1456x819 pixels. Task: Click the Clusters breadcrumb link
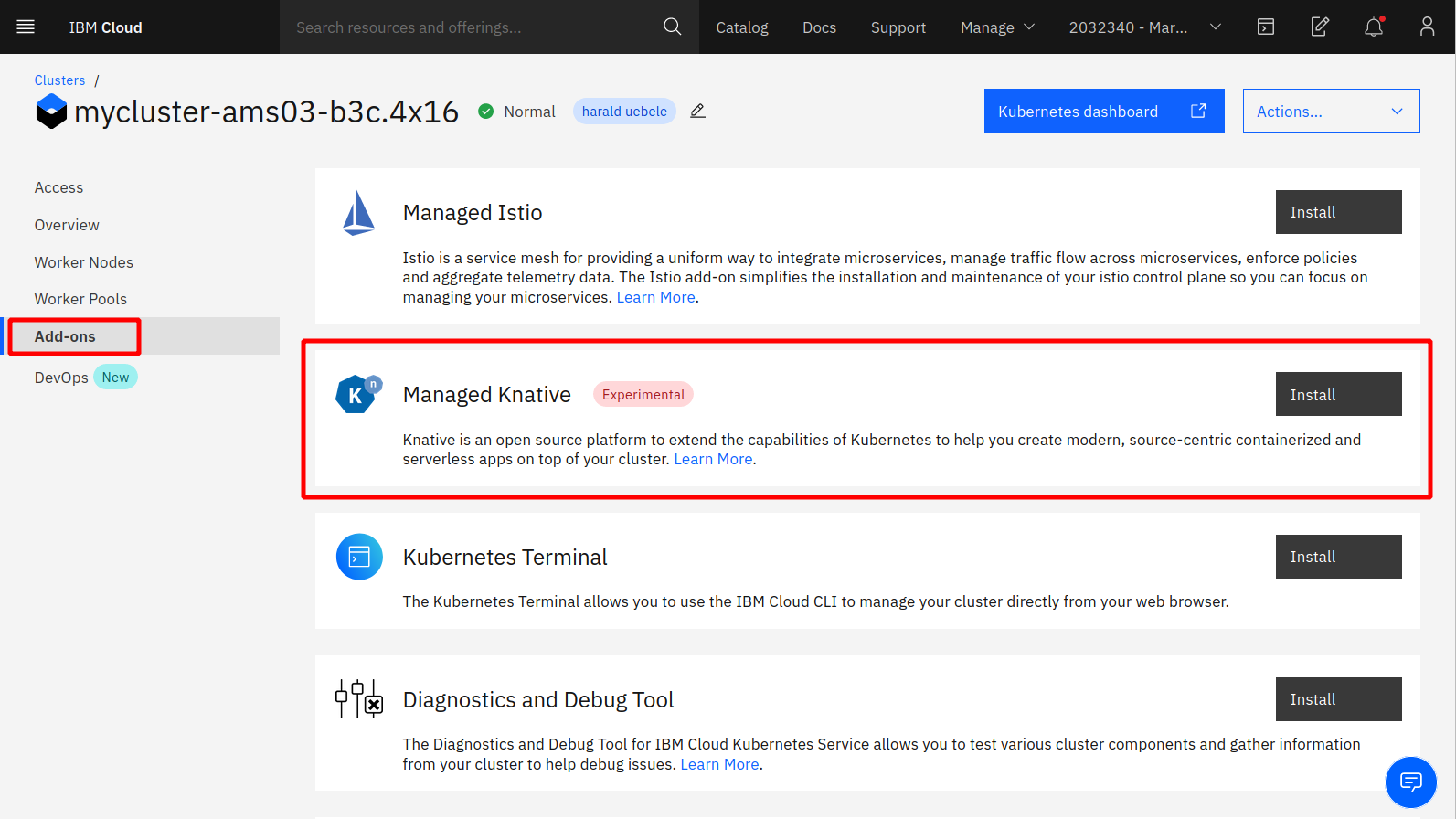coord(59,80)
